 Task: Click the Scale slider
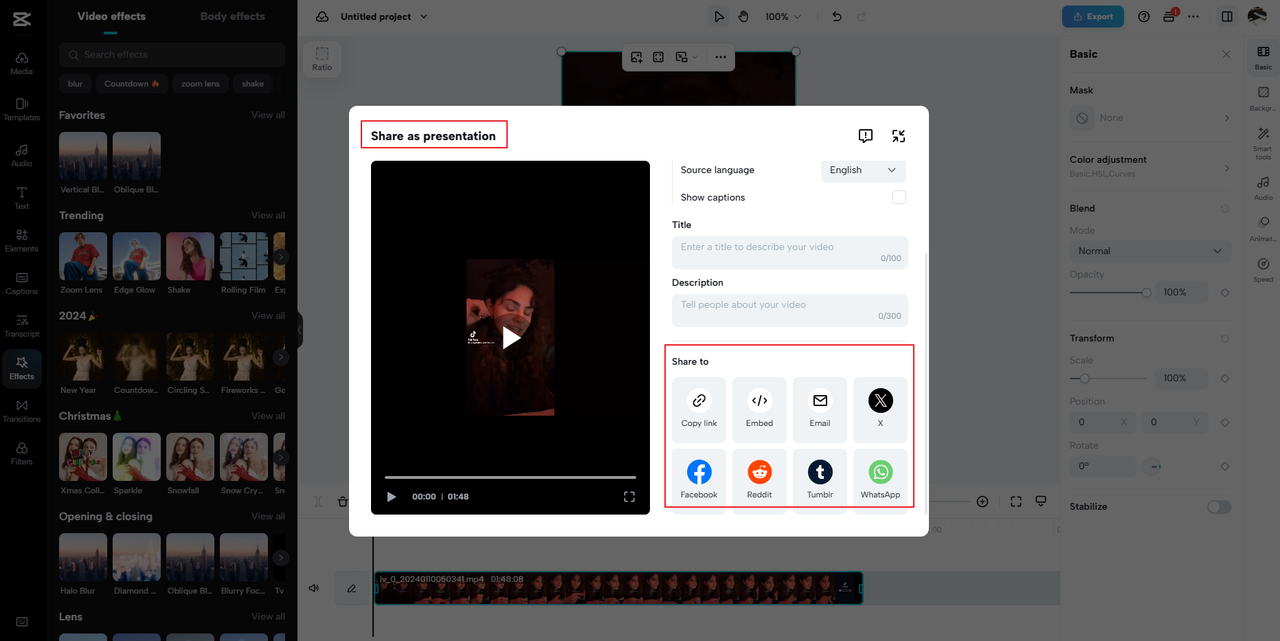pyautogui.click(x=1110, y=379)
